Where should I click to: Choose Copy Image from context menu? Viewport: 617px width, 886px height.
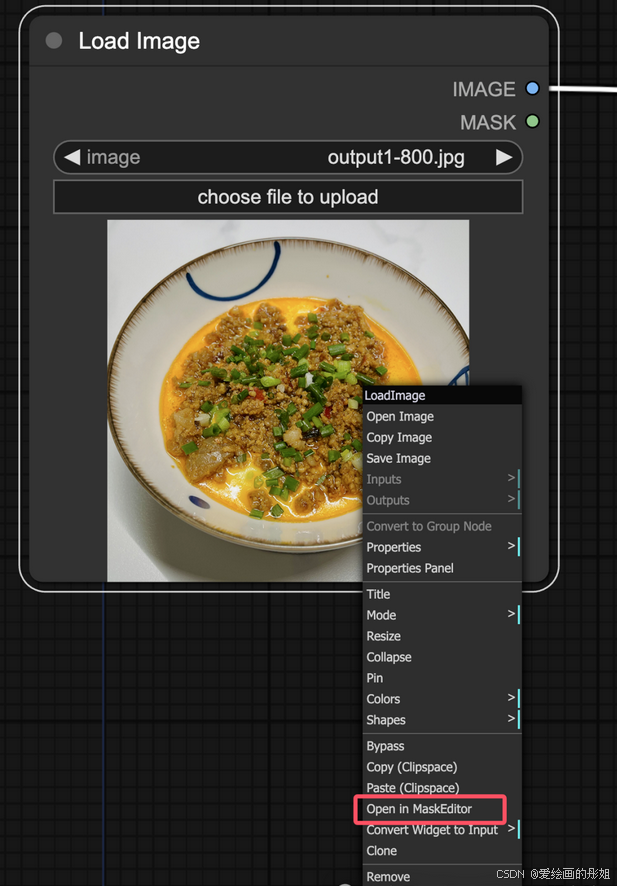click(x=441, y=437)
